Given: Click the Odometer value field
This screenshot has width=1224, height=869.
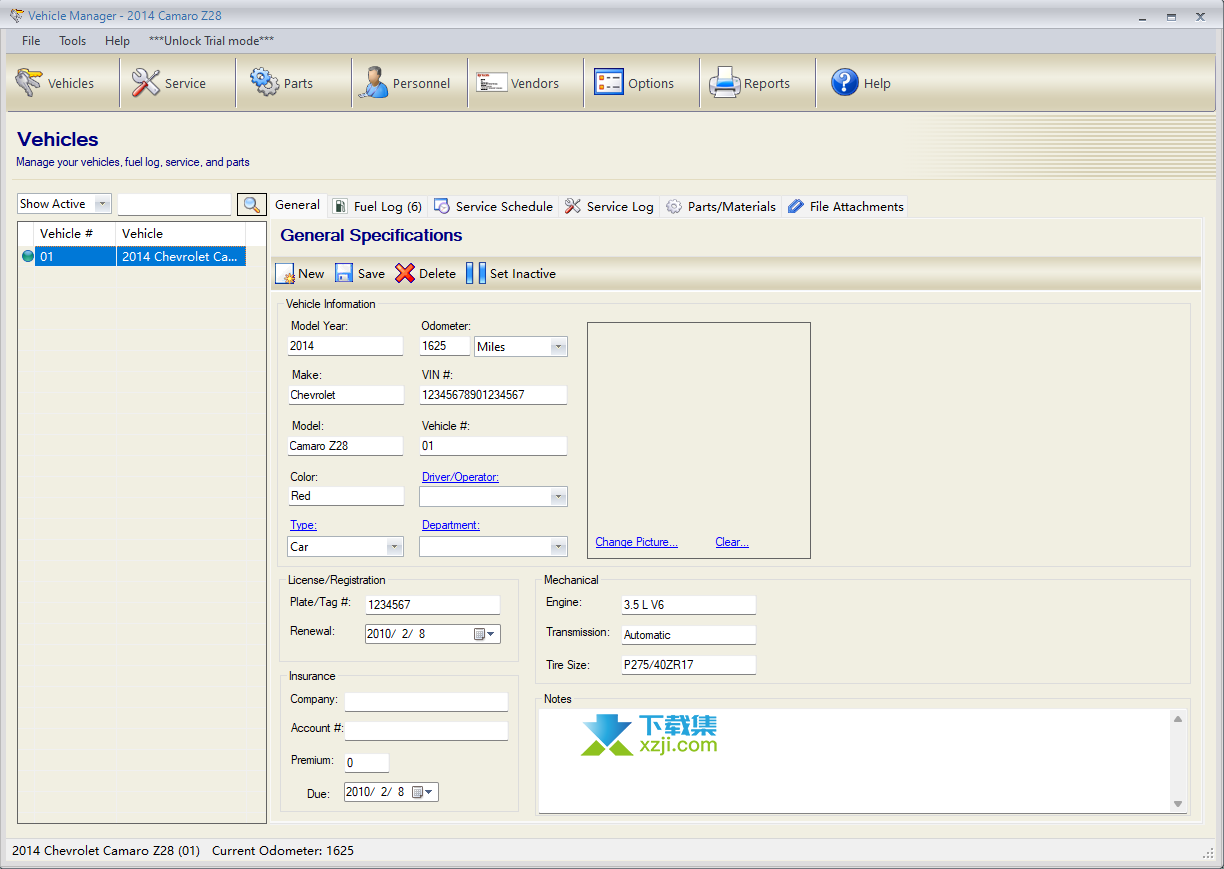Looking at the screenshot, I should [445, 346].
